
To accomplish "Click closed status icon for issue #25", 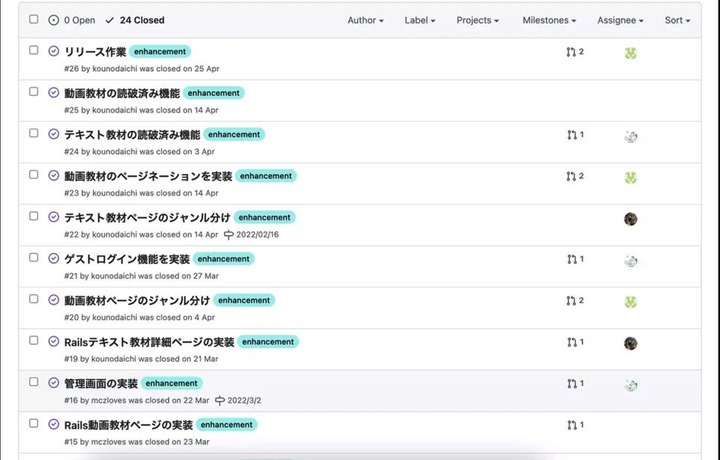I will [54, 92].
